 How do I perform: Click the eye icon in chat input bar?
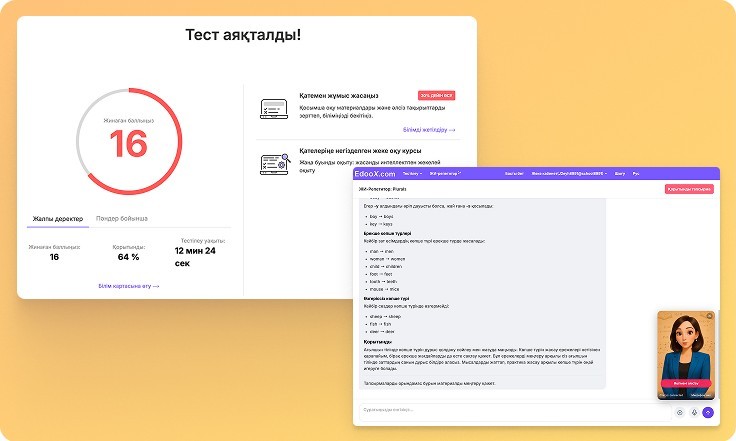coord(679,412)
